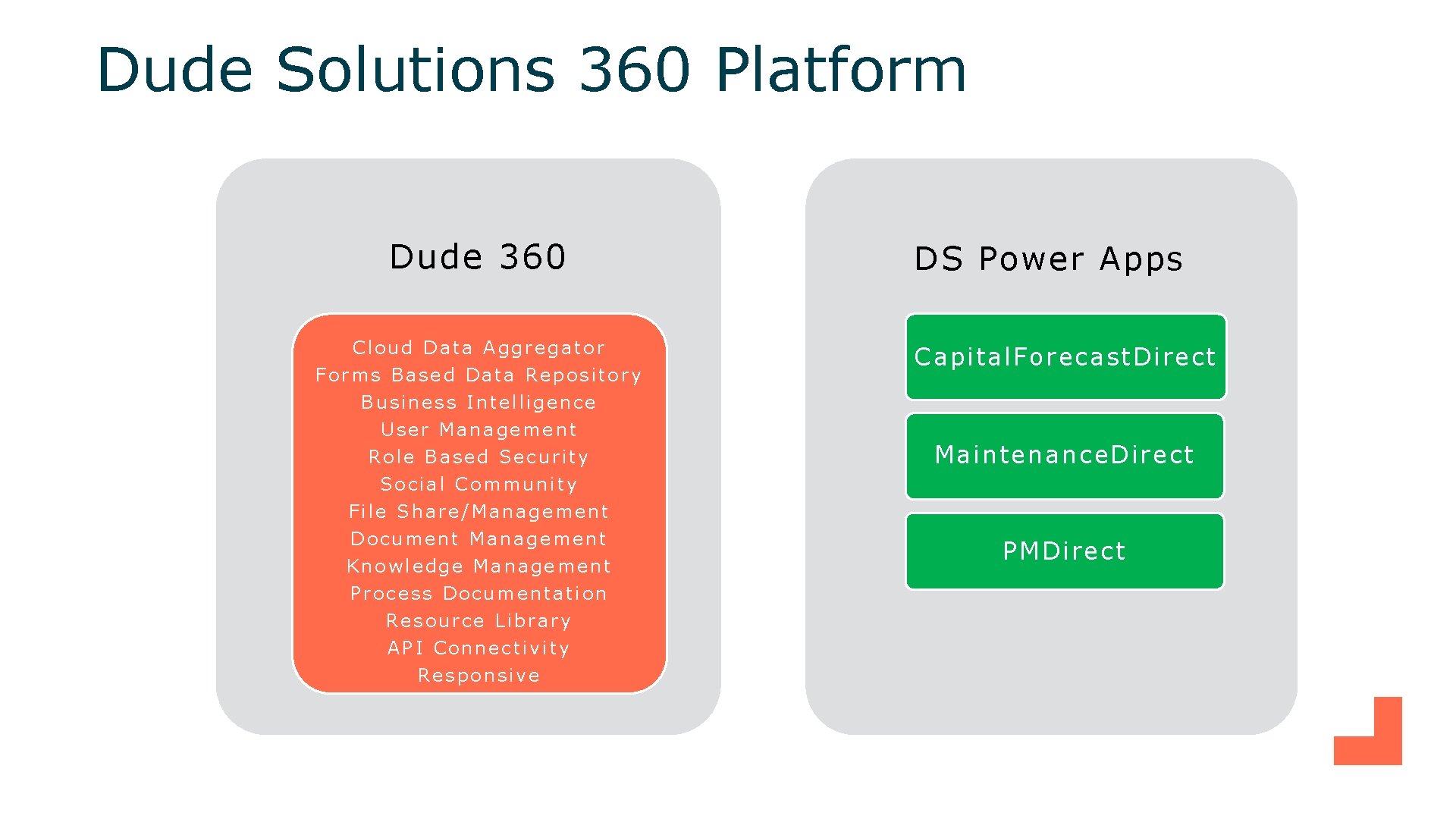Select the Responsive text line
Screen dimensions: 1456x819
pos(479,676)
